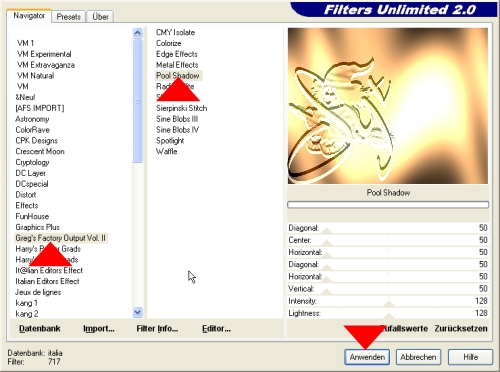Open the Über tab
This screenshot has height=372, width=500.
[x=100, y=17]
